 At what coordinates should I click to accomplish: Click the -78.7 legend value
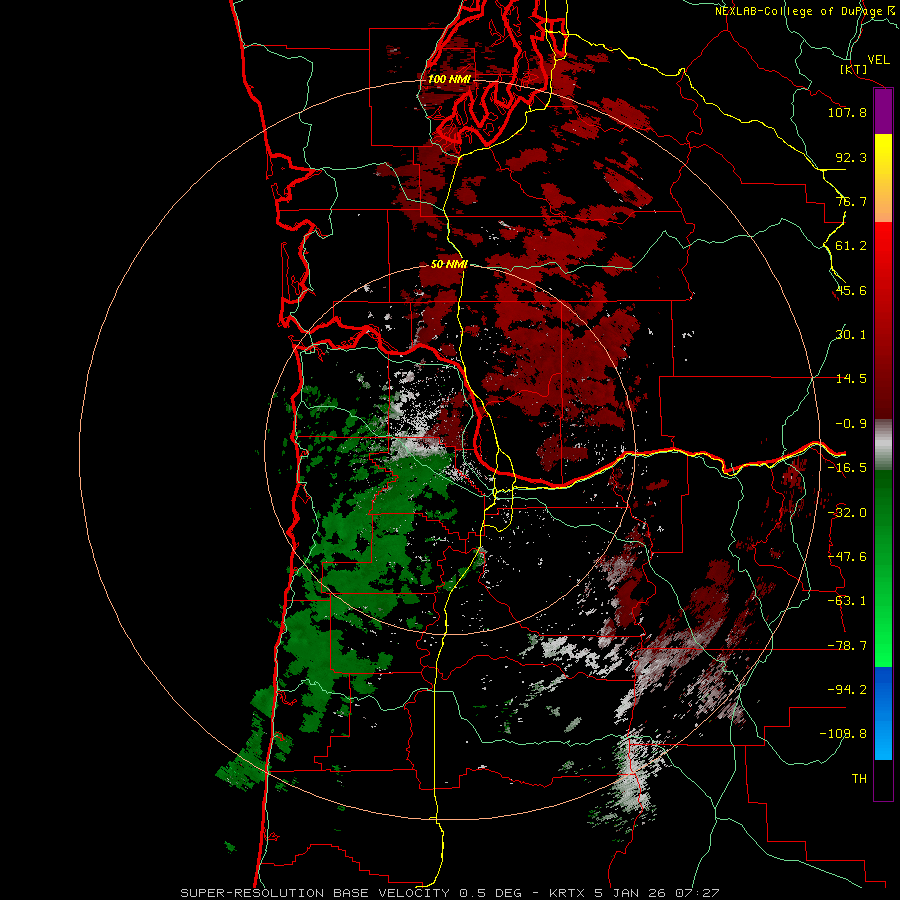[847, 646]
